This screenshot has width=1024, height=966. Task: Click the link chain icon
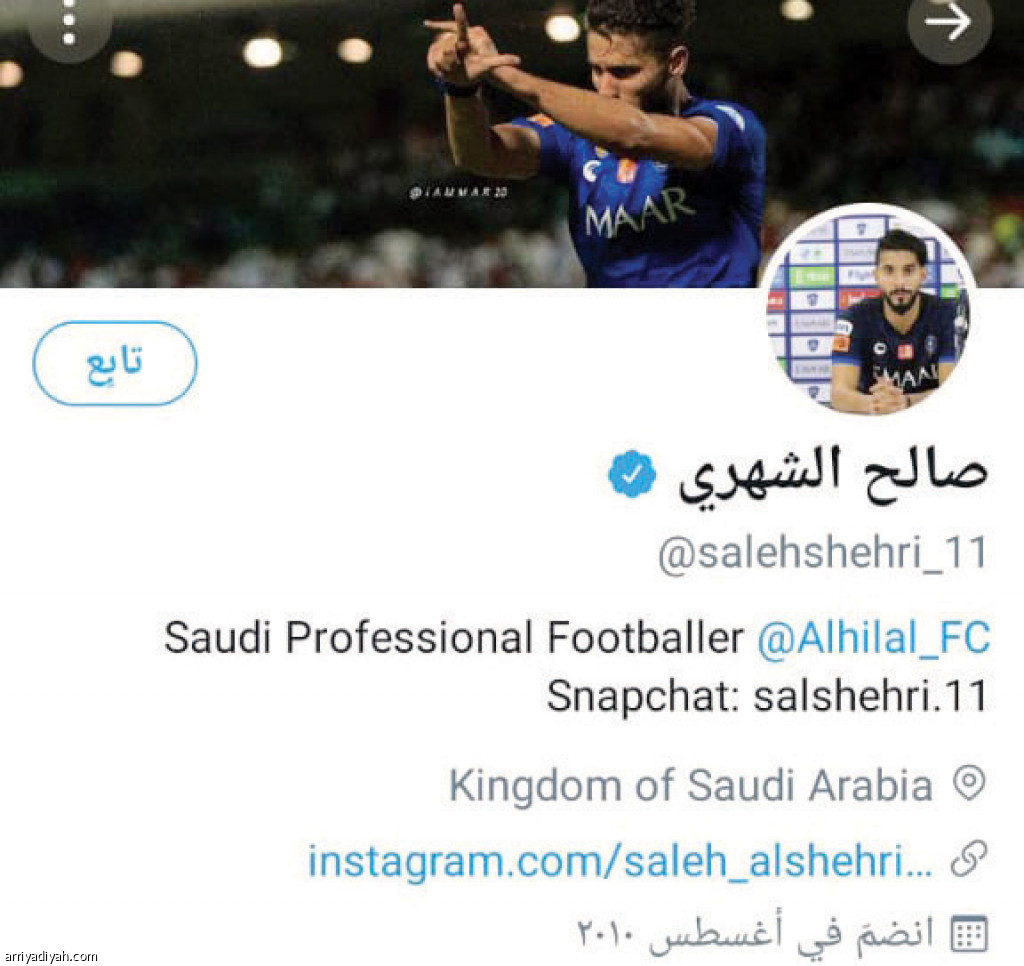[x=969, y=859]
